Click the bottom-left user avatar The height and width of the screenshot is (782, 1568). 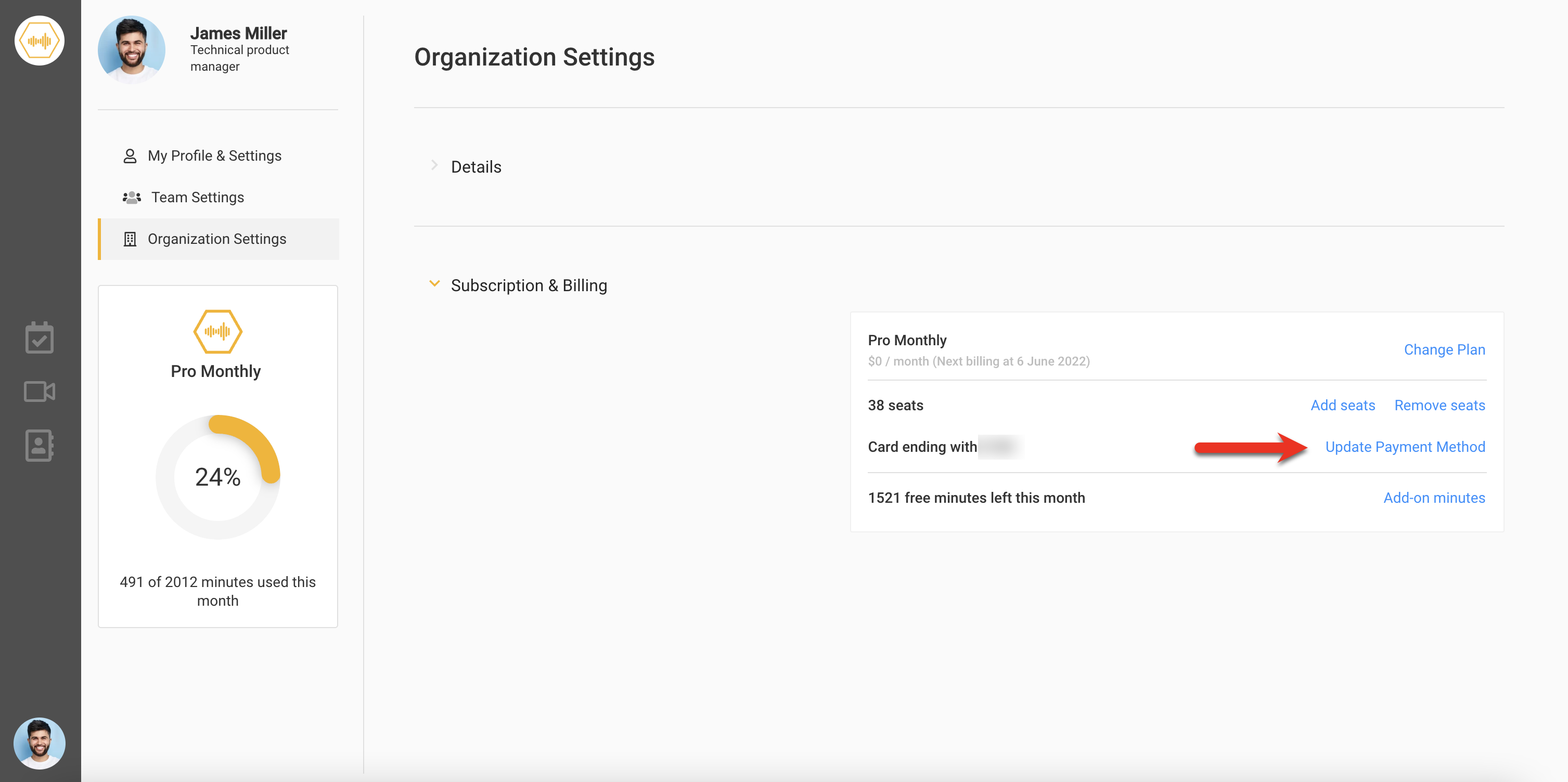[40, 742]
